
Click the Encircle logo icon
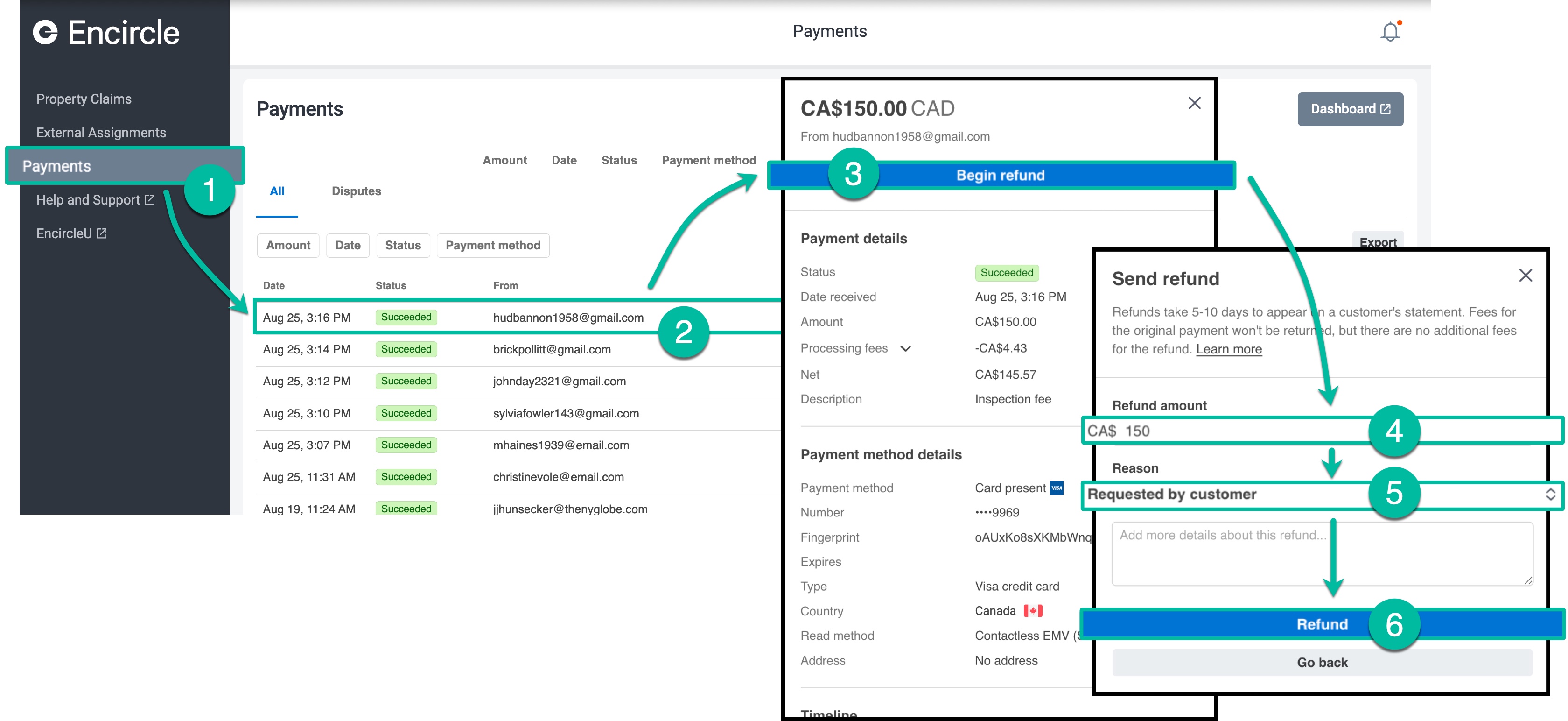coord(46,32)
